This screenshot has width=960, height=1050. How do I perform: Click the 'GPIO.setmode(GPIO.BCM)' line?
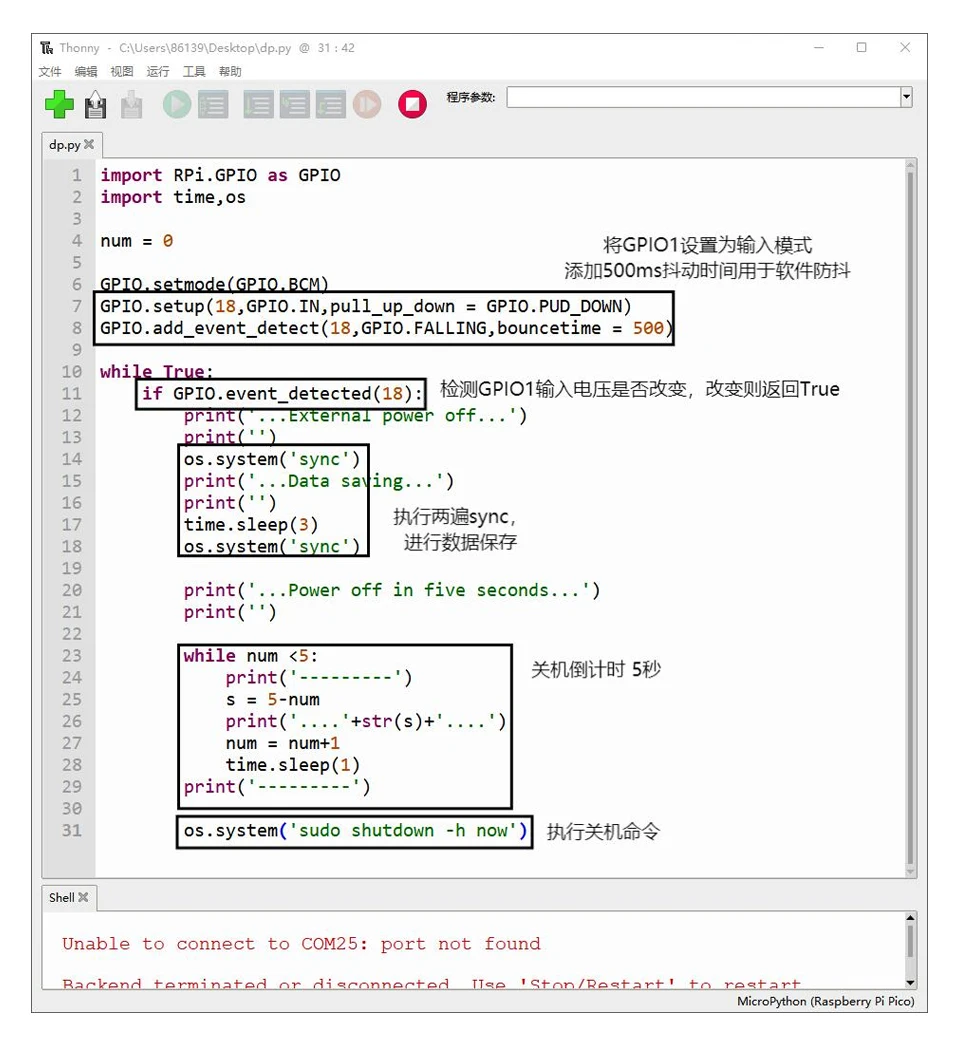pyautogui.click(x=214, y=285)
